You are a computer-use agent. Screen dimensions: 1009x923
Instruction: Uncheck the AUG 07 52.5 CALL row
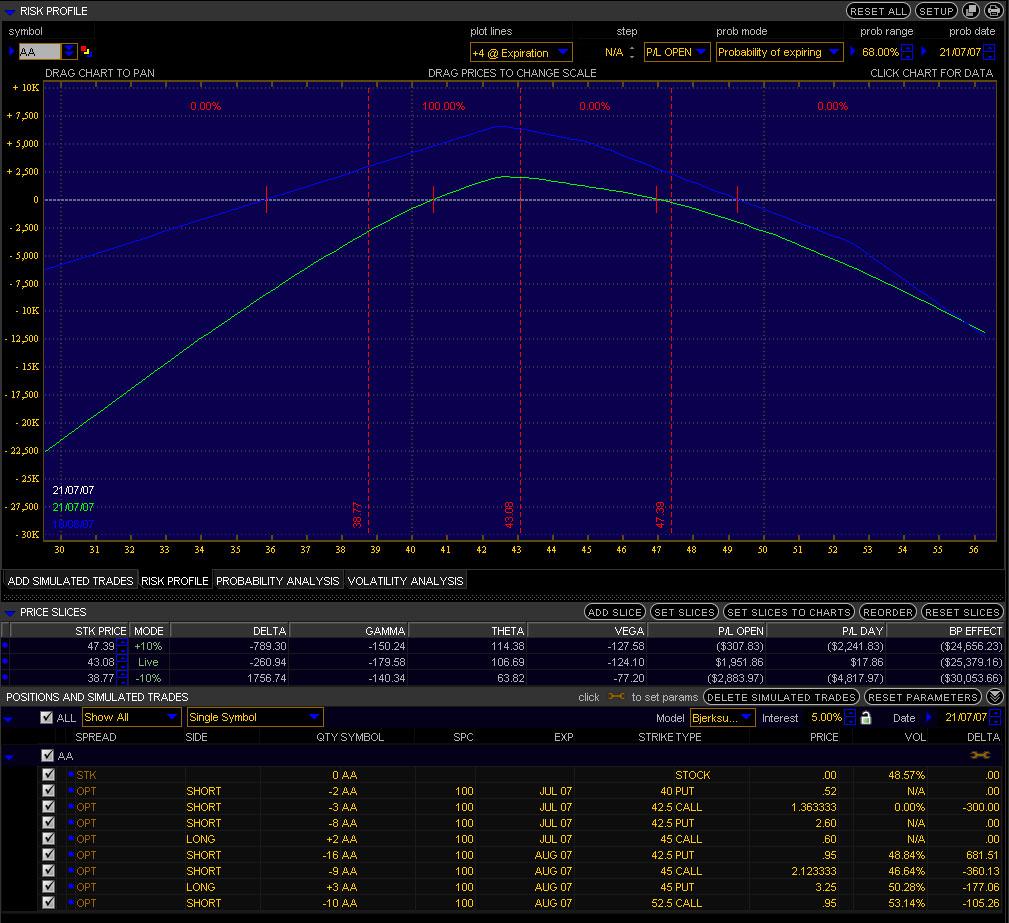[x=49, y=903]
